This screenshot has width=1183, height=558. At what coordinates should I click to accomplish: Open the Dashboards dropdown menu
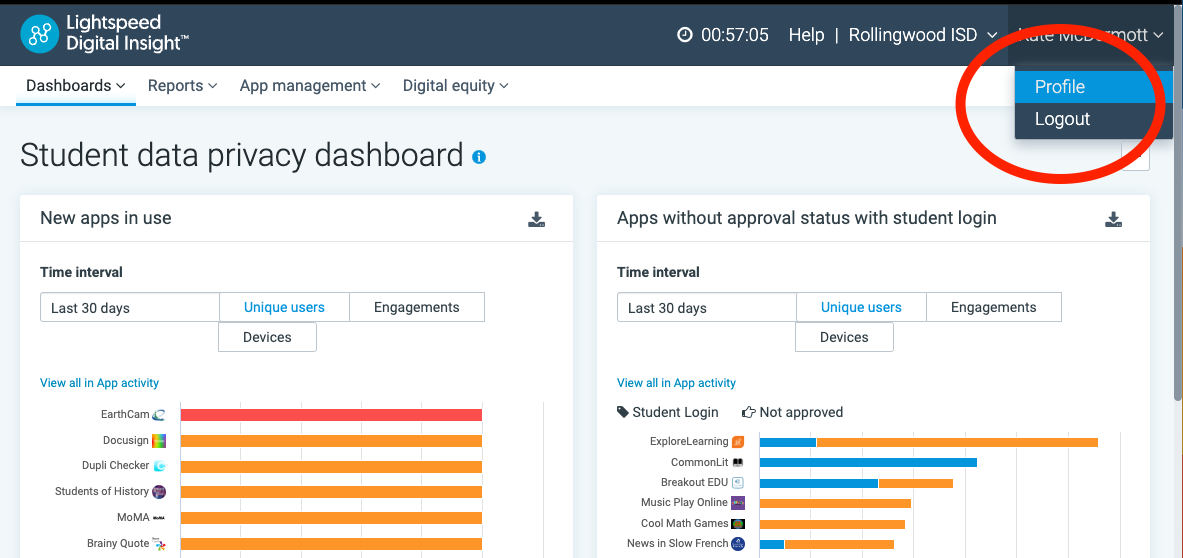click(x=75, y=86)
